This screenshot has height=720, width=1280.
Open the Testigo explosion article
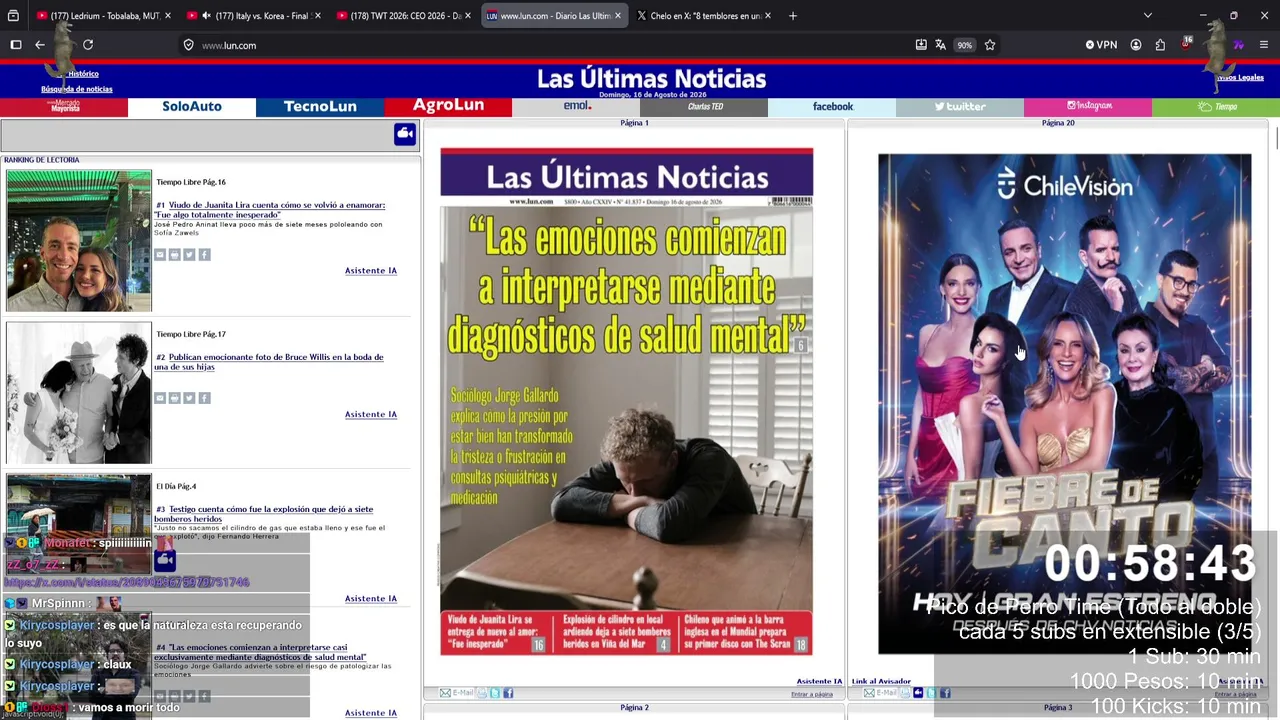(x=263, y=514)
